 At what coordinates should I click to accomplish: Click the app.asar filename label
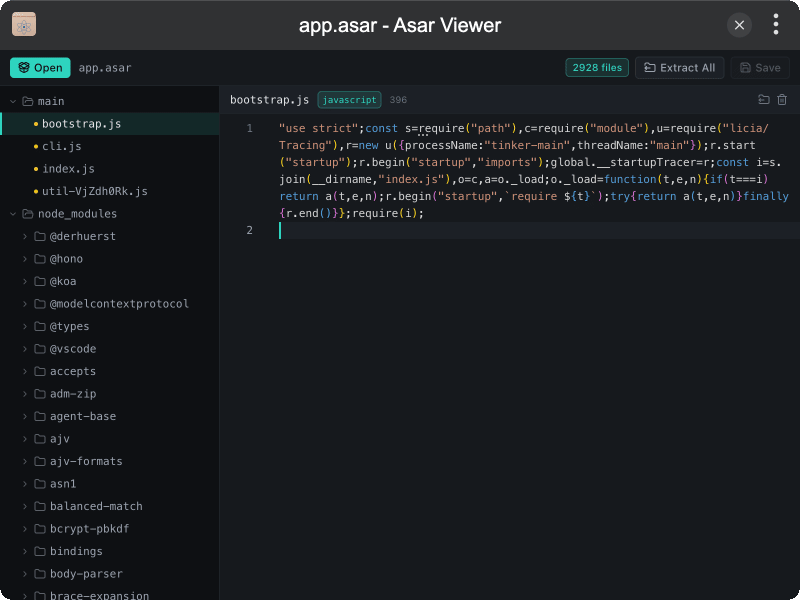pyautogui.click(x=105, y=68)
